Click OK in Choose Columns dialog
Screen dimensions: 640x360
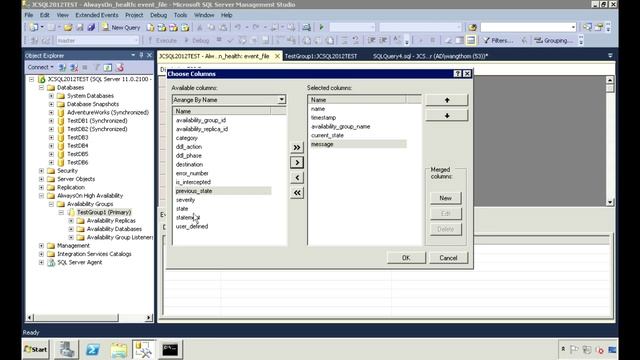point(406,258)
